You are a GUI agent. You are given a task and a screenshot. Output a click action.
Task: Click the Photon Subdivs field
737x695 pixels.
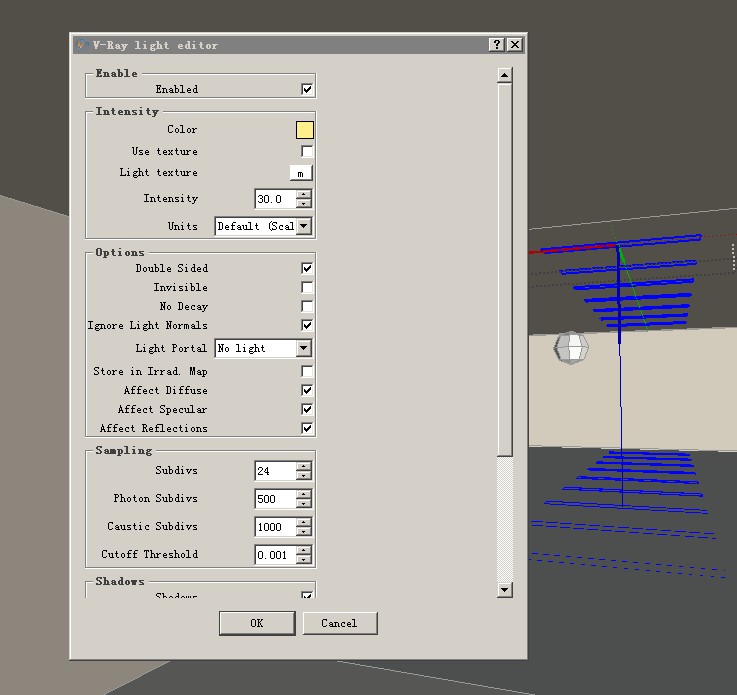[x=275, y=499]
